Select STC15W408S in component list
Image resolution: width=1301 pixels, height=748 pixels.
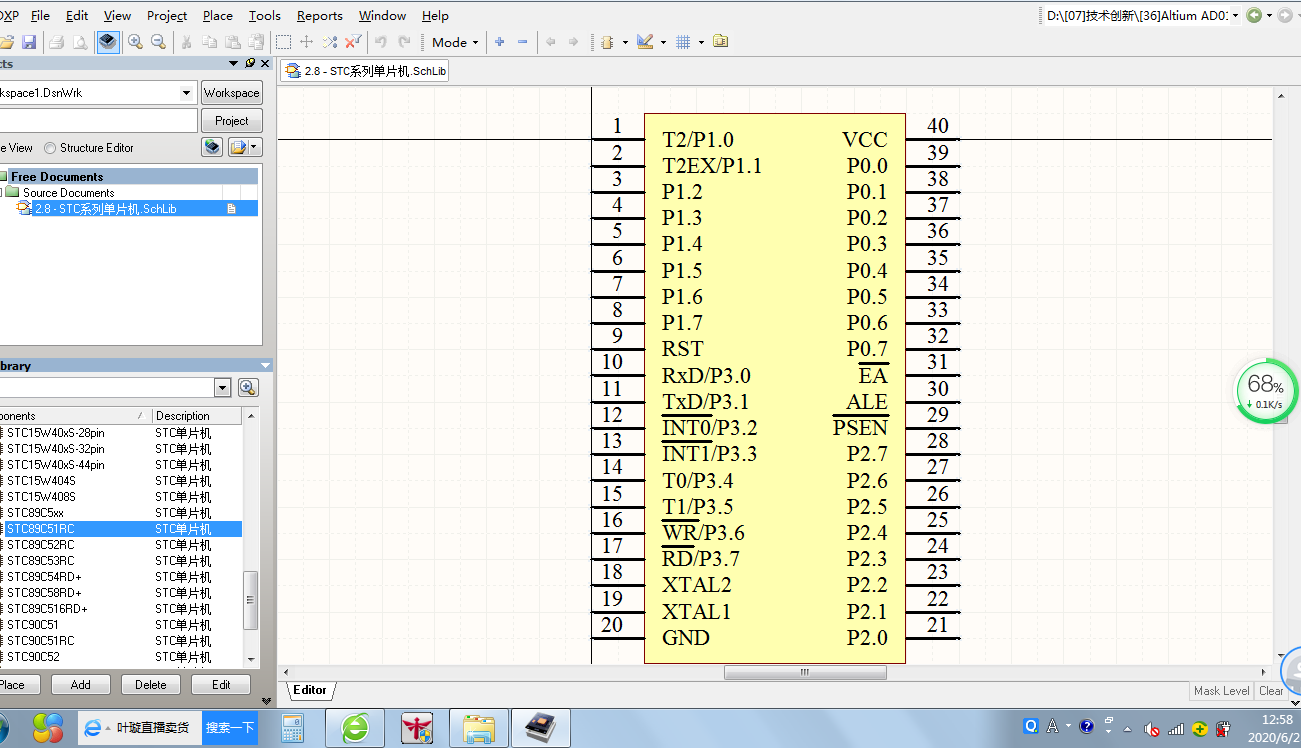tap(41, 497)
